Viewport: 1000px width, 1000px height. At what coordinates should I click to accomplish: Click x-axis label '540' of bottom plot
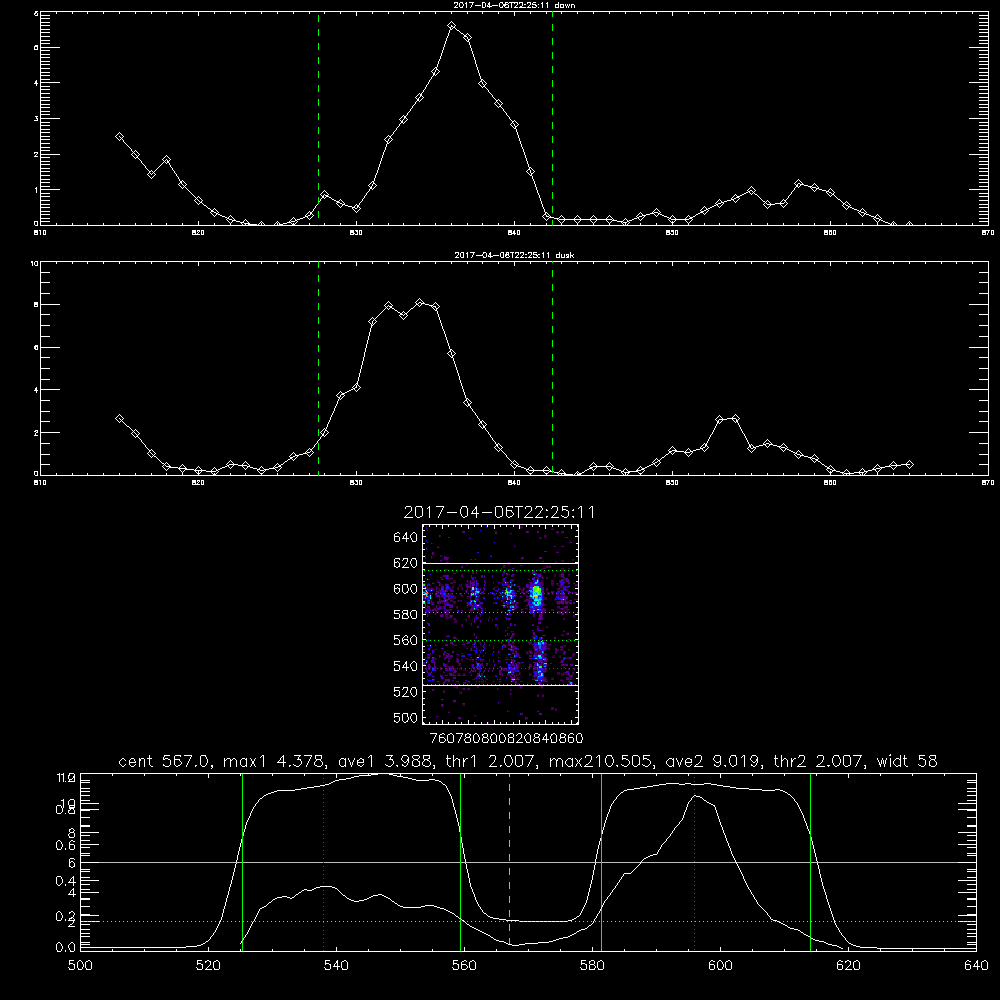pos(336,966)
